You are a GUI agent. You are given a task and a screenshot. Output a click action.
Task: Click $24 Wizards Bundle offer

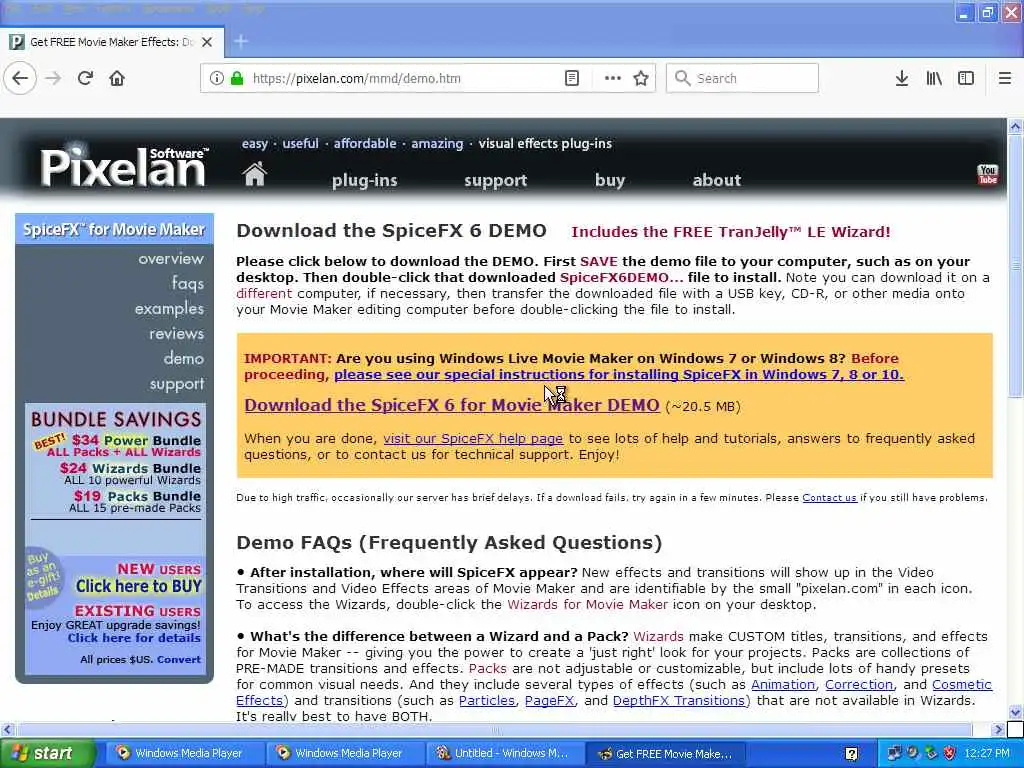(130, 468)
